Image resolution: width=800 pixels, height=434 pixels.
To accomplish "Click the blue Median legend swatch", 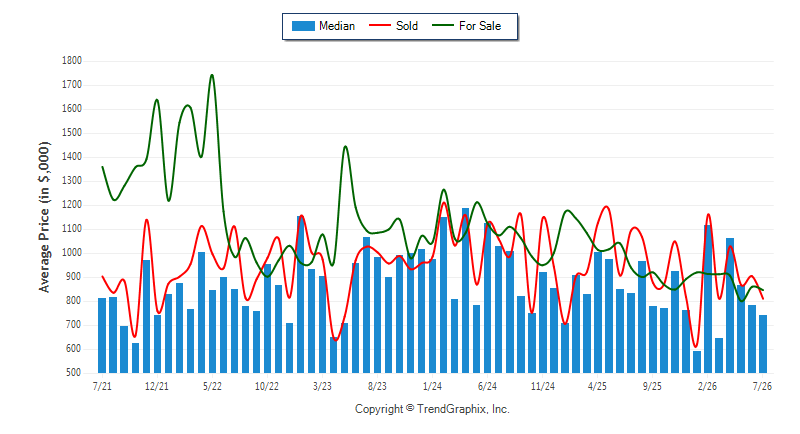I will coord(303,26).
